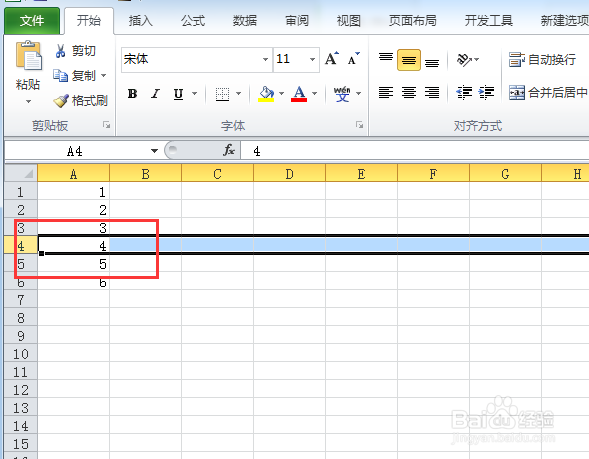The image size is (589, 459).
Task: Toggle Italic formatting
Action: pyautogui.click(x=156, y=93)
